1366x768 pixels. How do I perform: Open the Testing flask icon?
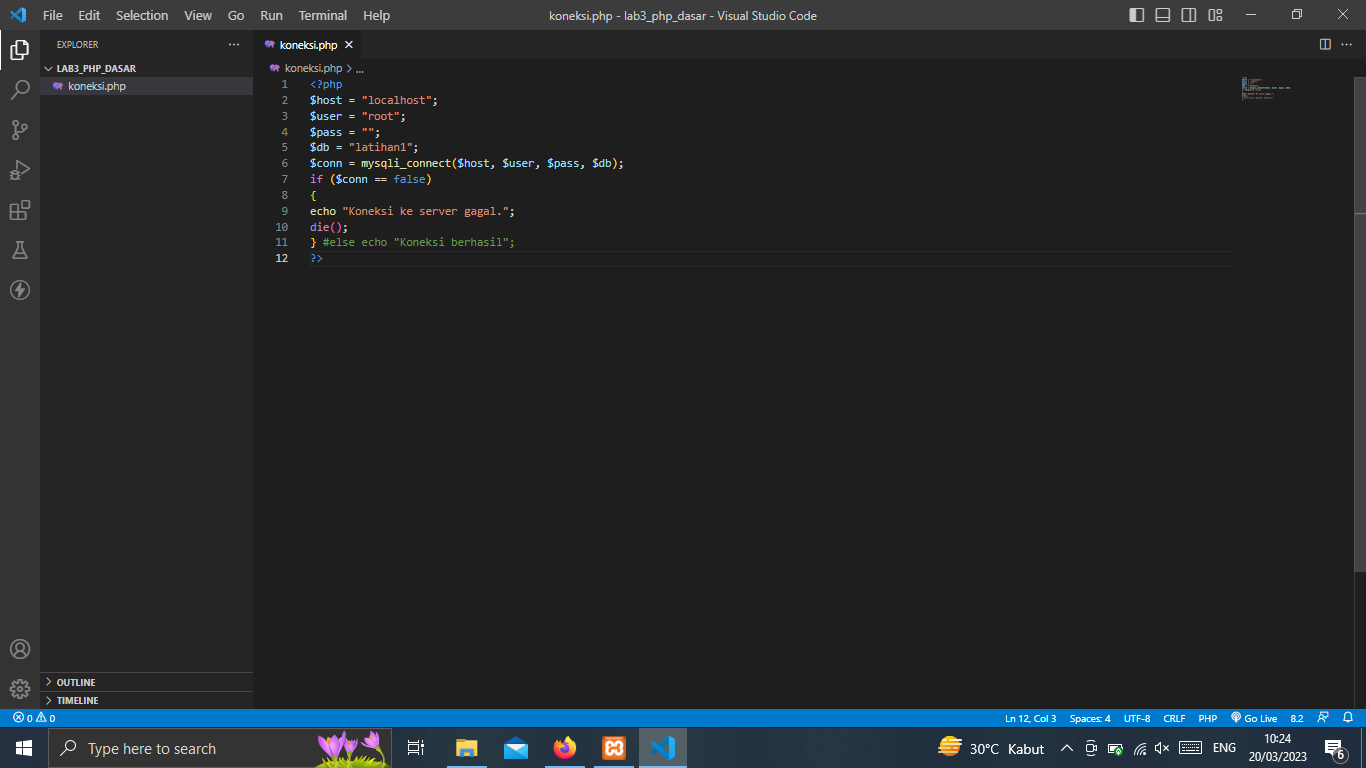[20, 250]
